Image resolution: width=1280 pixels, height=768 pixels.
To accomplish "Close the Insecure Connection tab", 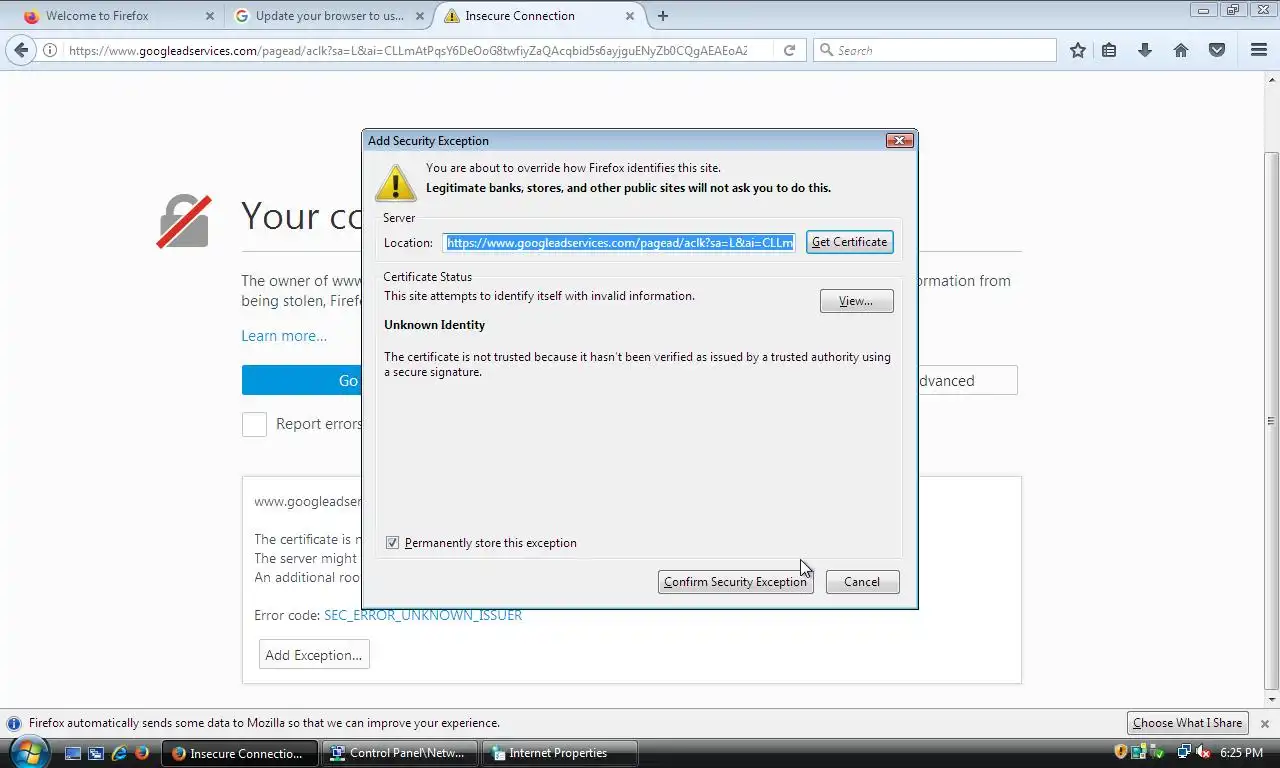I will click(x=630, y=16).
